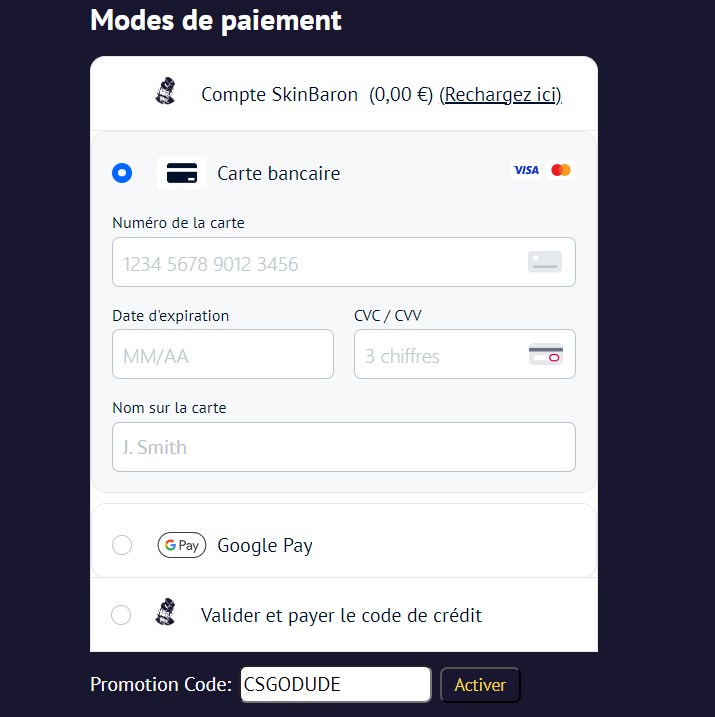Click the Date d'expiration input
Viewport: 715px width, 717px height.
coord(222,355)
